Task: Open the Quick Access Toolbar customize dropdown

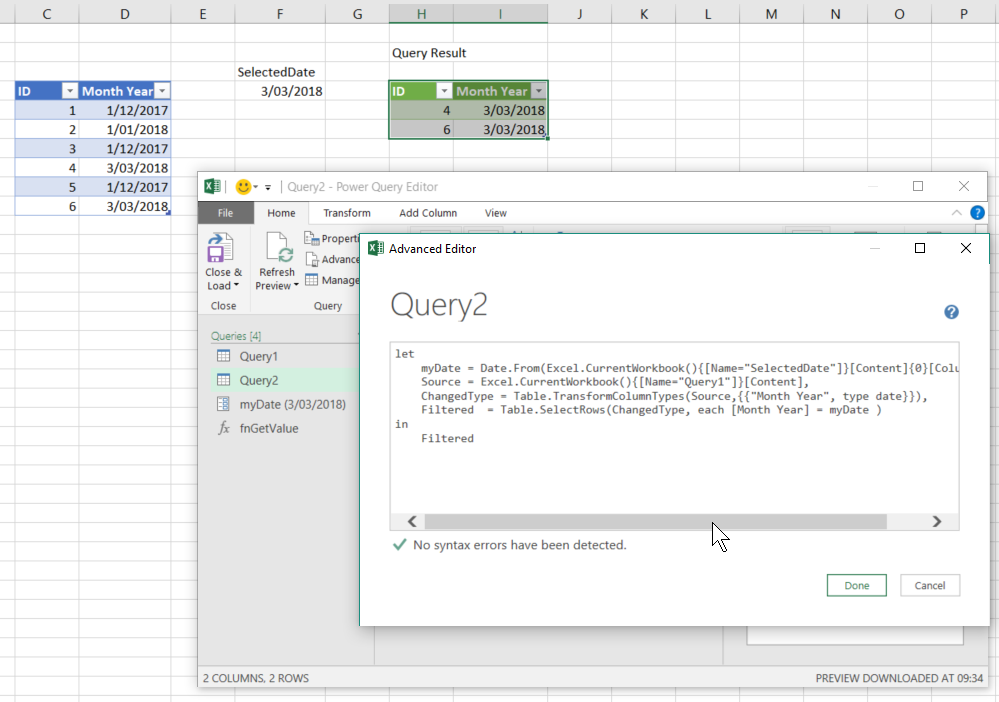Action: point(268,187)
